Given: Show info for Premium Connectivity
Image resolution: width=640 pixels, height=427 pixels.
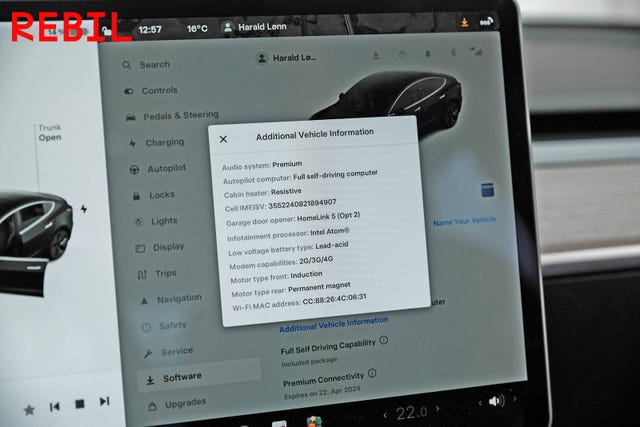Looking at the screenshot, I should click(x=372, y=373).
